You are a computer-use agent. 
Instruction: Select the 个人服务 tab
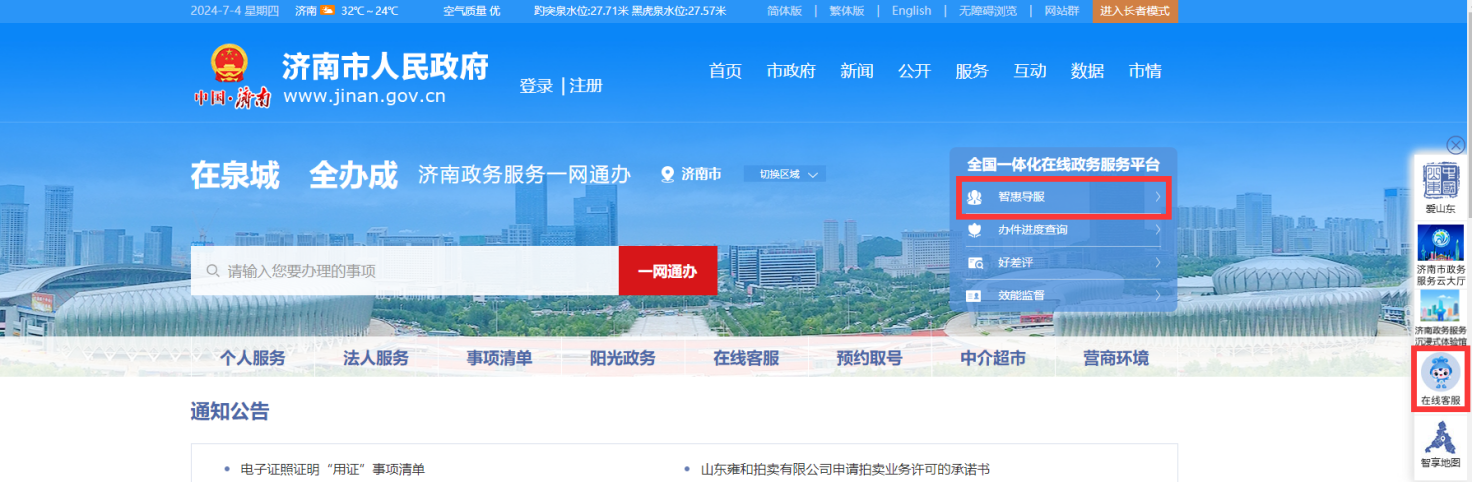coord(253,358)
